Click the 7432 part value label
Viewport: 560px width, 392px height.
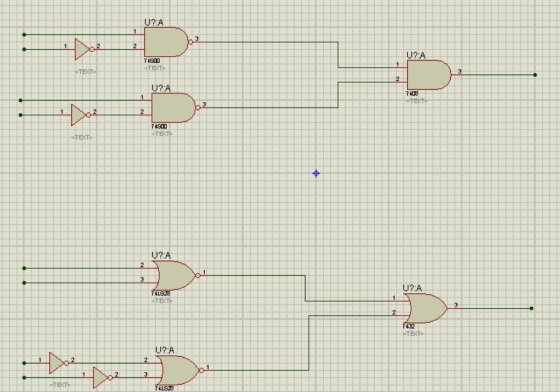tap(409, 327)
